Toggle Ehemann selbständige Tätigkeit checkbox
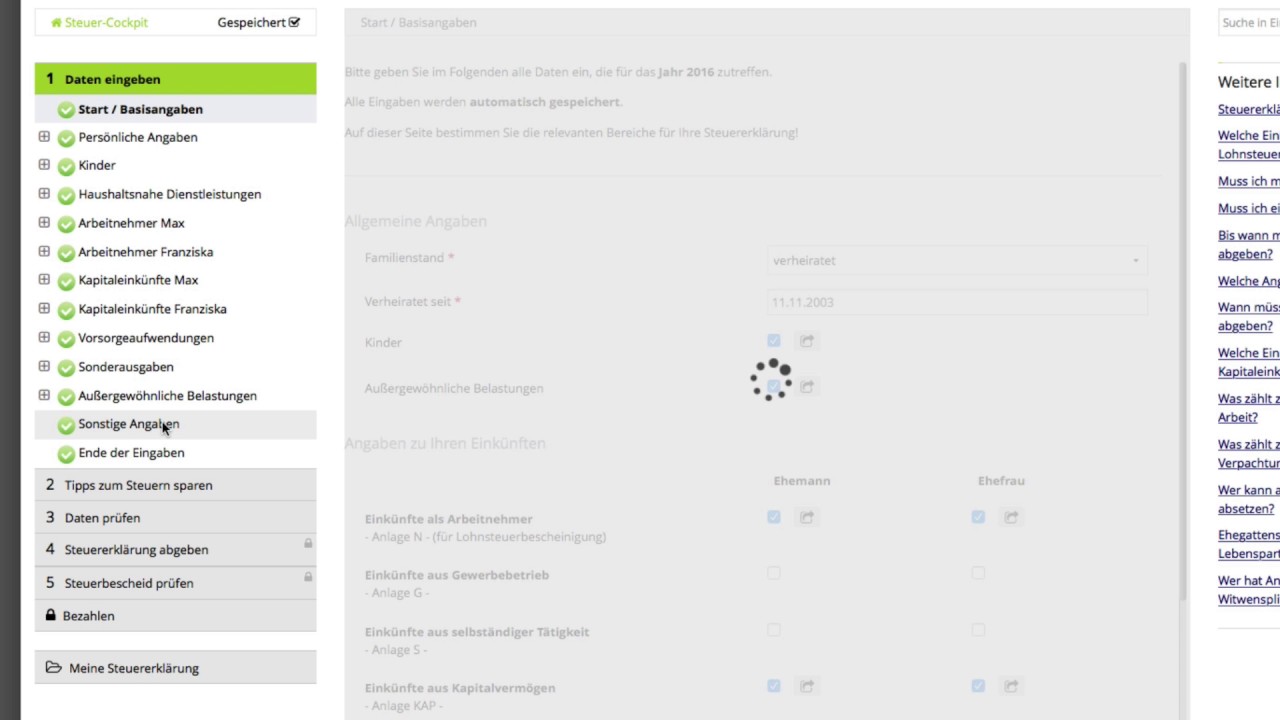Screen dimensions: 1280x720 click(x=774, y=630)
